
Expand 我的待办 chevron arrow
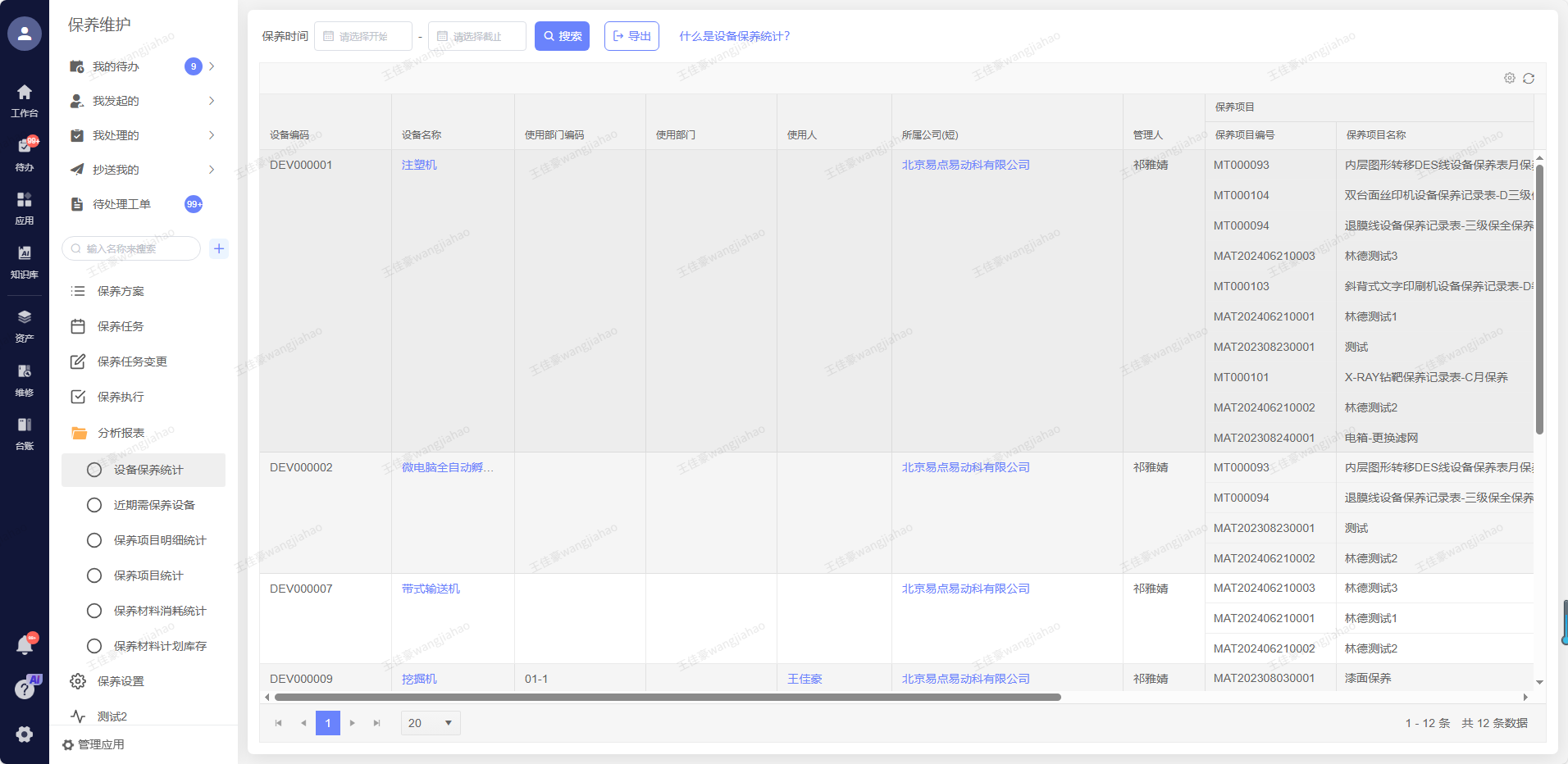point(212,66)
